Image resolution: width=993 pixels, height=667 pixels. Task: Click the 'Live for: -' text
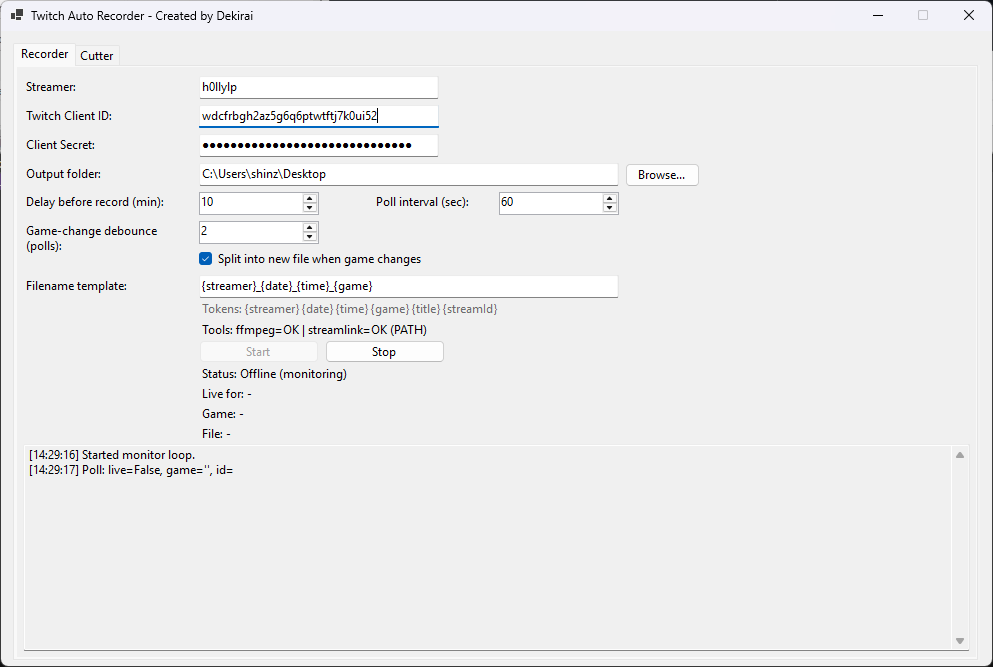(227, 394)
